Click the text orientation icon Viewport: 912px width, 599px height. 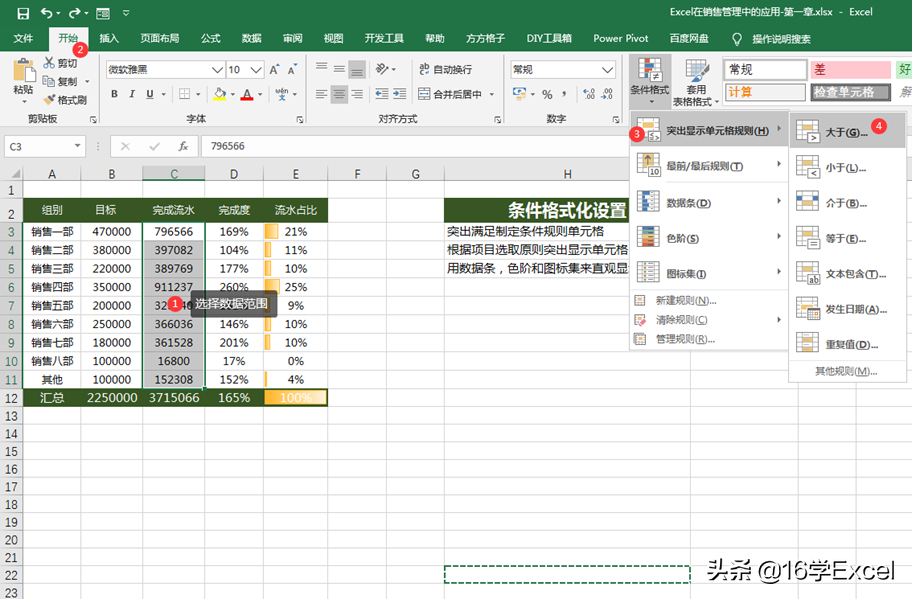point(382,69)
